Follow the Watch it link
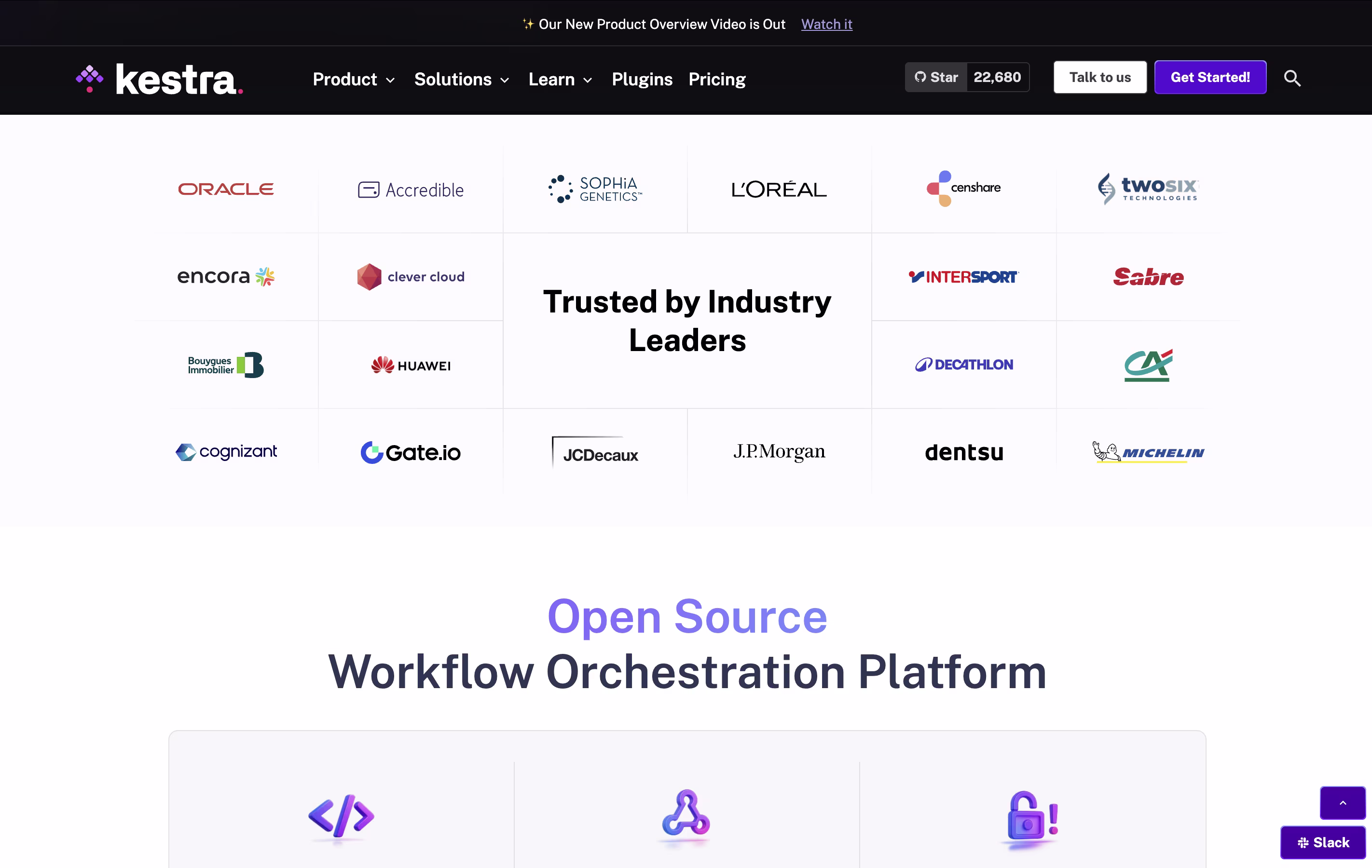 [x=826, y=24]
